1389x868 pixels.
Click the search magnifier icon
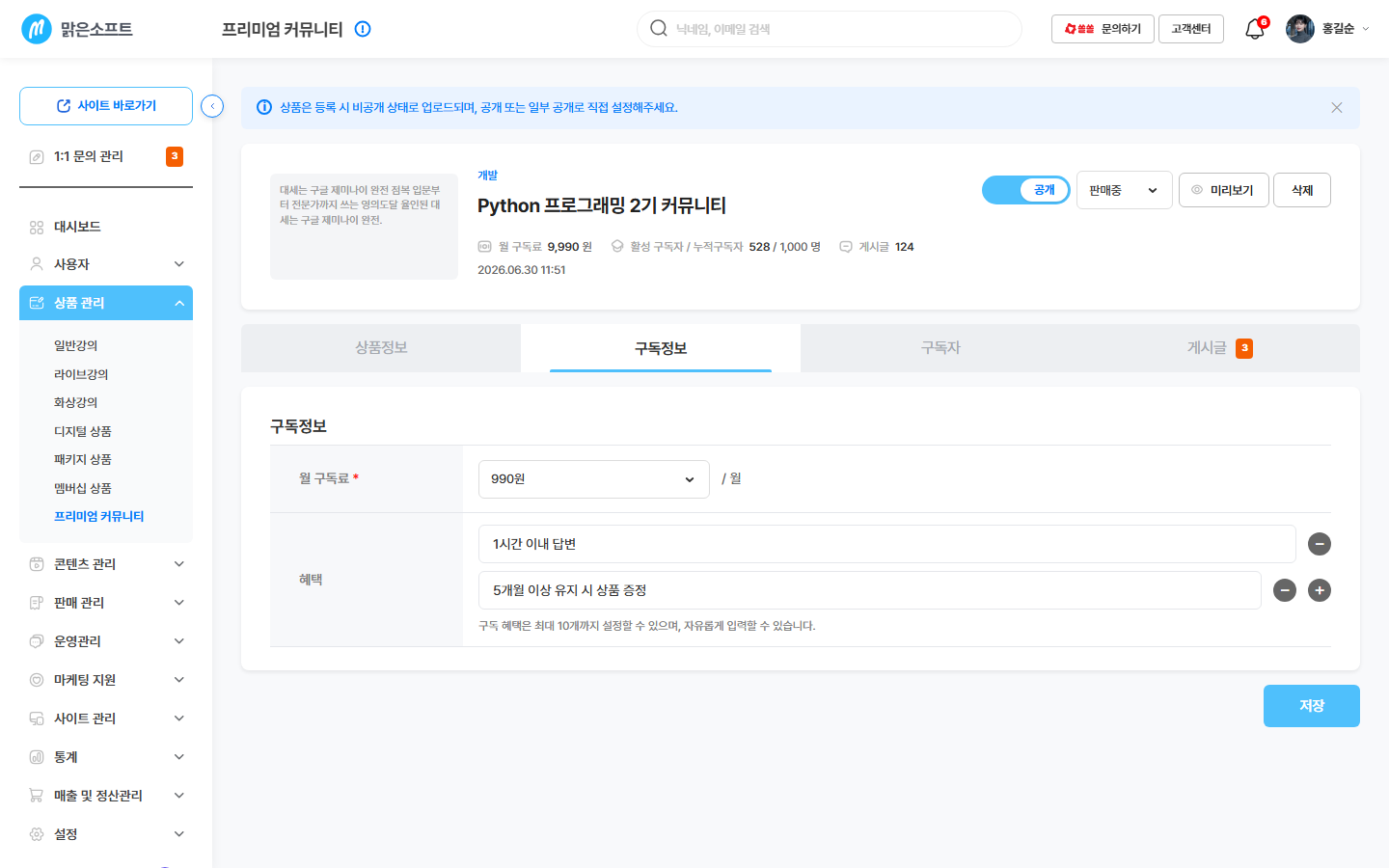click(659, 28)
